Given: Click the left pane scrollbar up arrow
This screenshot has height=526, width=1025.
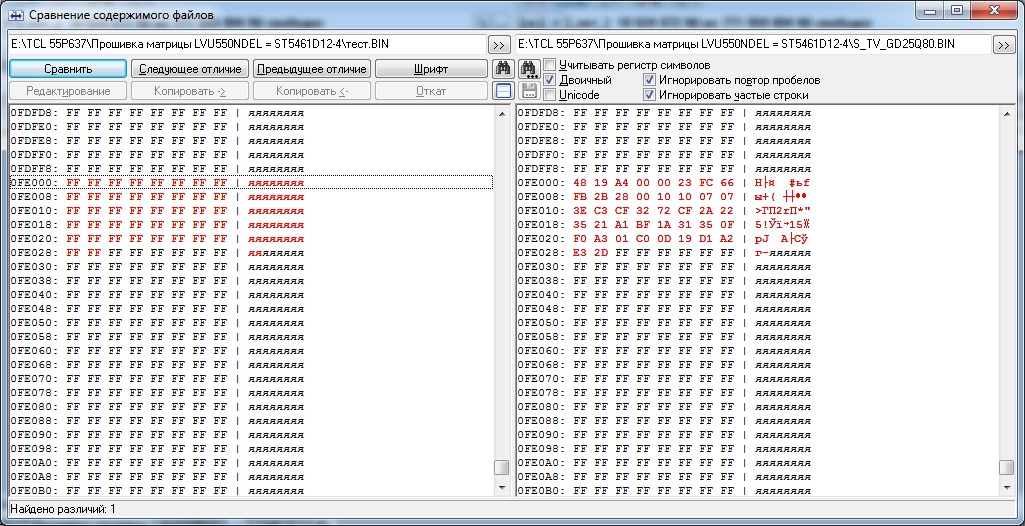Looking at the screenshot, I should pos(502,113).
